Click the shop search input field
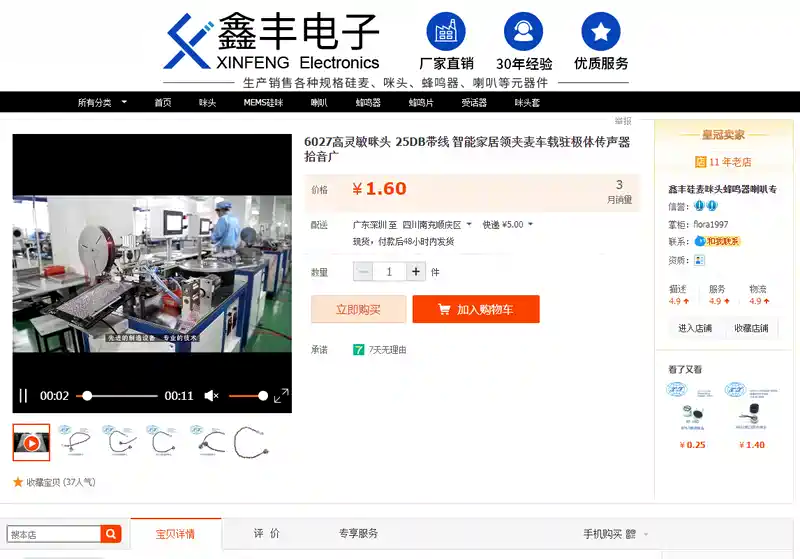This screenshot has height=559, width=800. click(x=54, y=535)
